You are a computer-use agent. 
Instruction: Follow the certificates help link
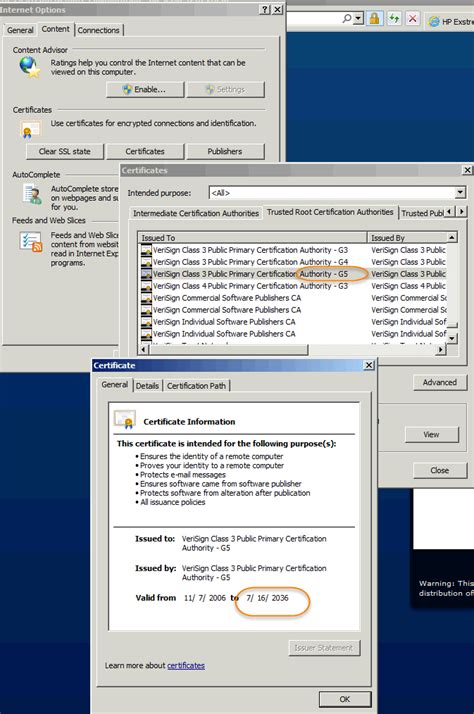point(186,666)
